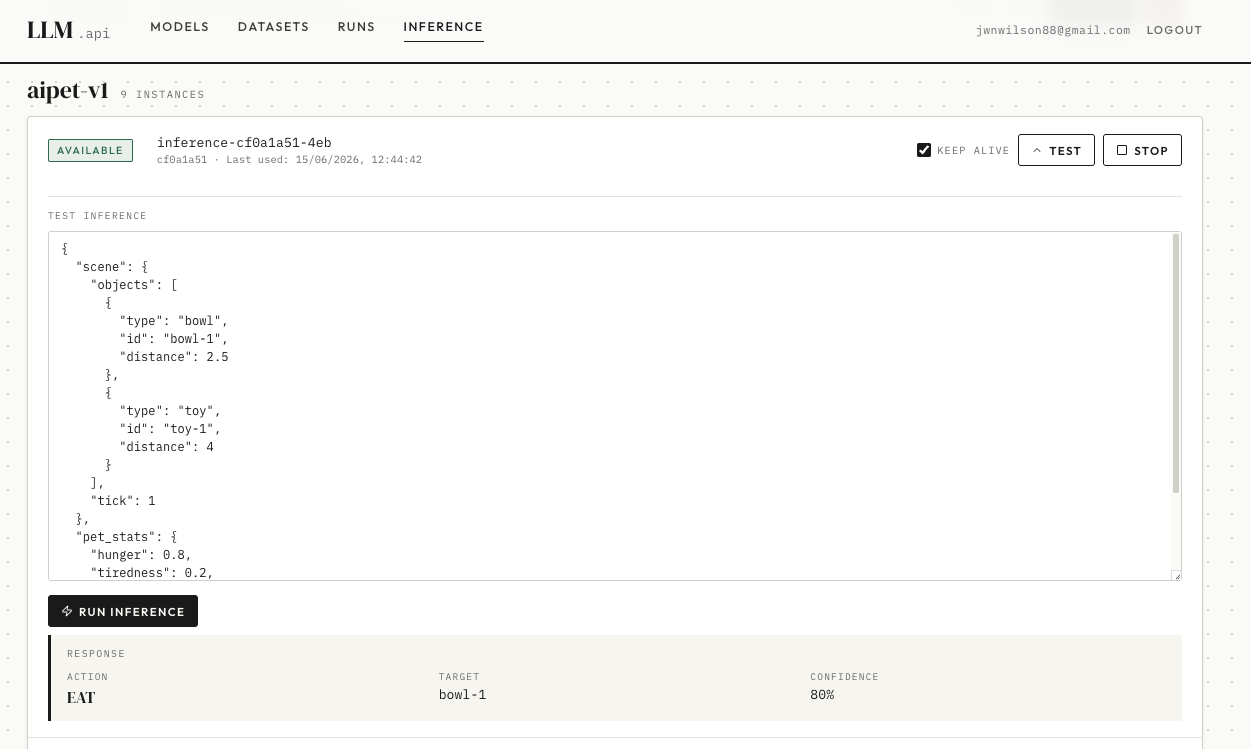Click the 80% confidence value
The width and height of the screenshot is (1251, 749).
(822, 695)
